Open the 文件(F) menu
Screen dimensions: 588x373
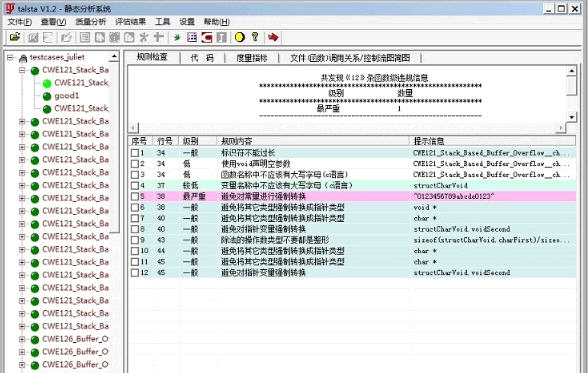[20, 22]
